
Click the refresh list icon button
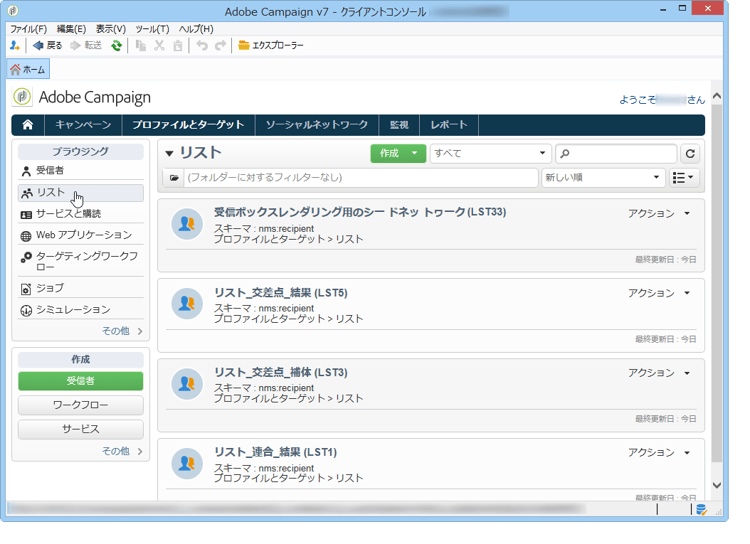tap(690, 154)
